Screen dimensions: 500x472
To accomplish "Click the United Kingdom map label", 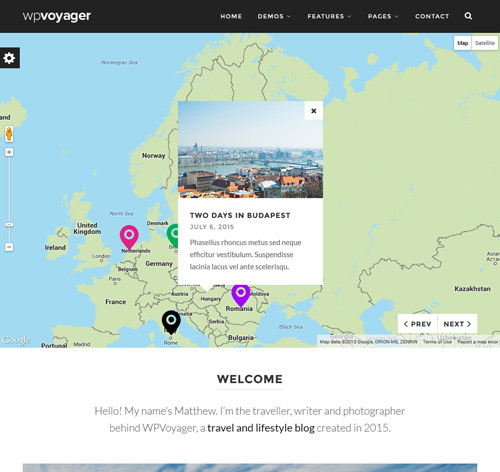I will (x=87, y=228).
